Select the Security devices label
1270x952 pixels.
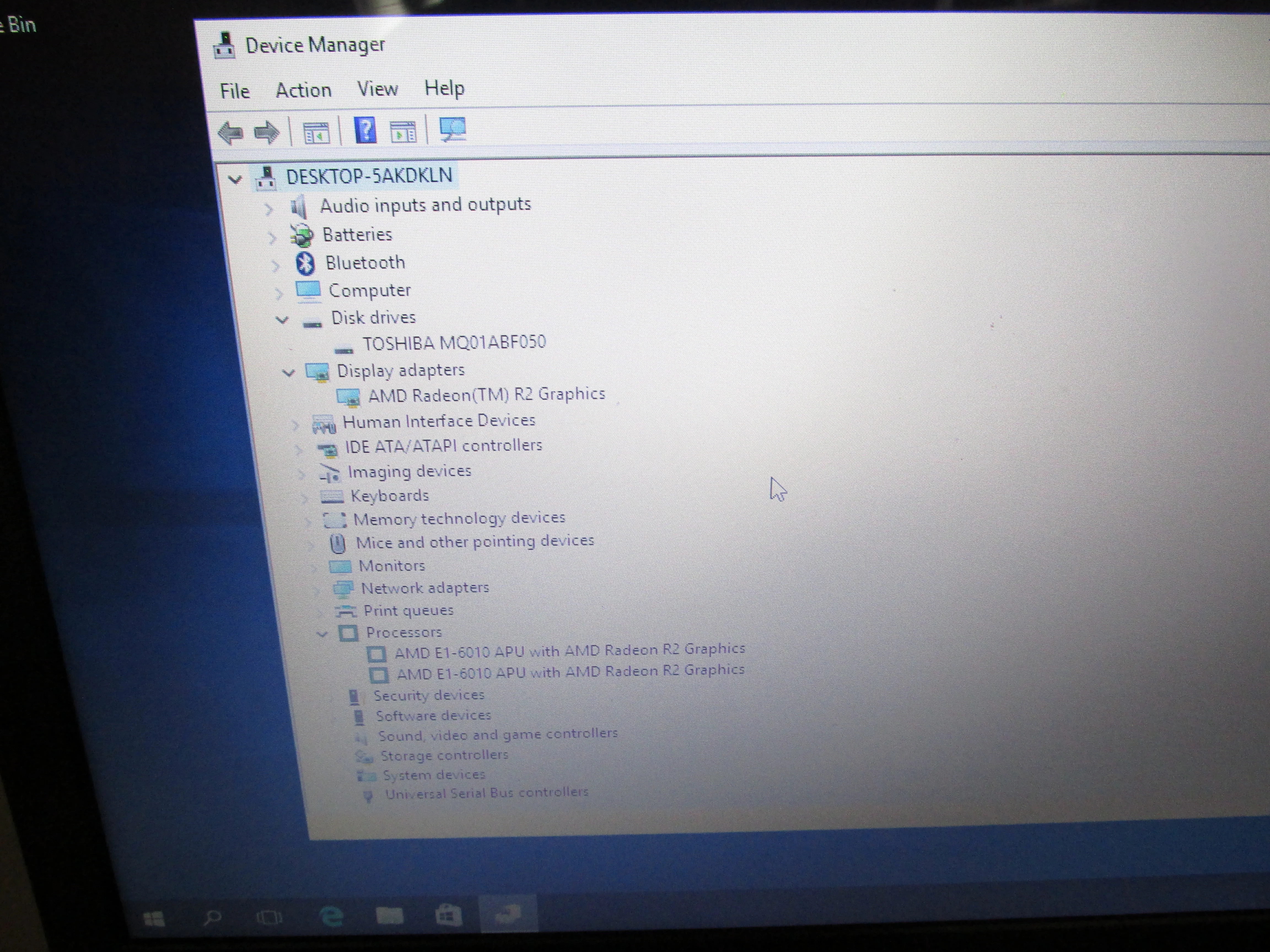(429, 696)
